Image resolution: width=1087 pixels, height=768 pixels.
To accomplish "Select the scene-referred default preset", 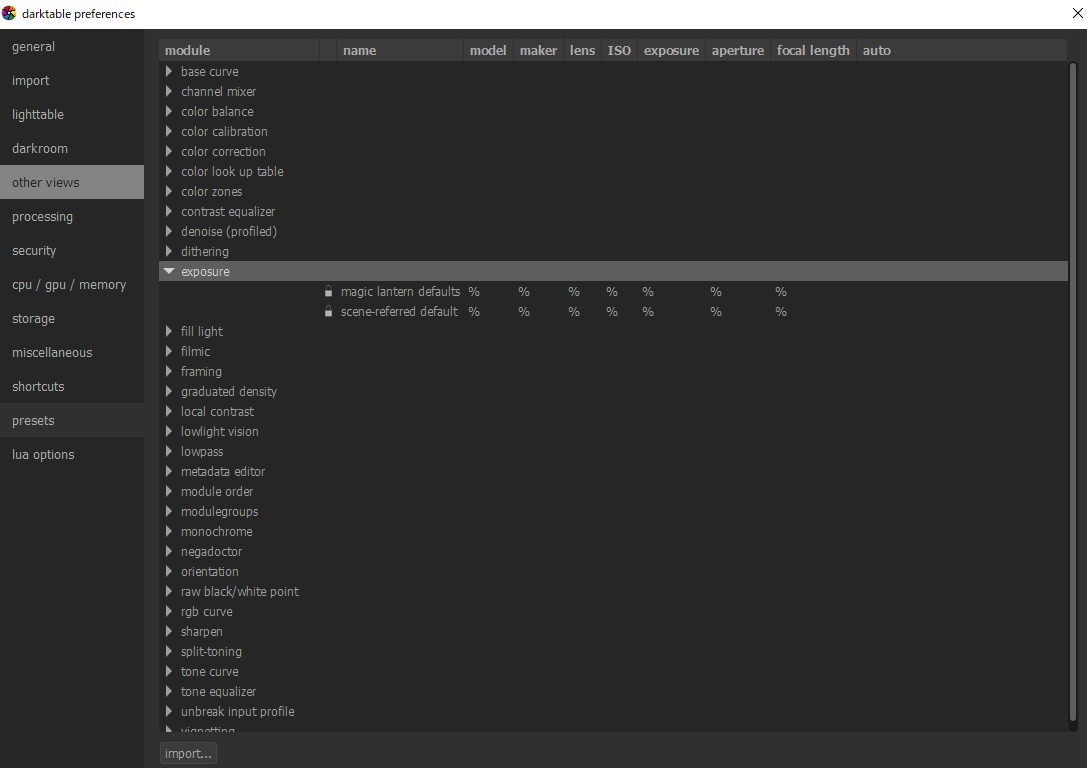I will (614, 312).
